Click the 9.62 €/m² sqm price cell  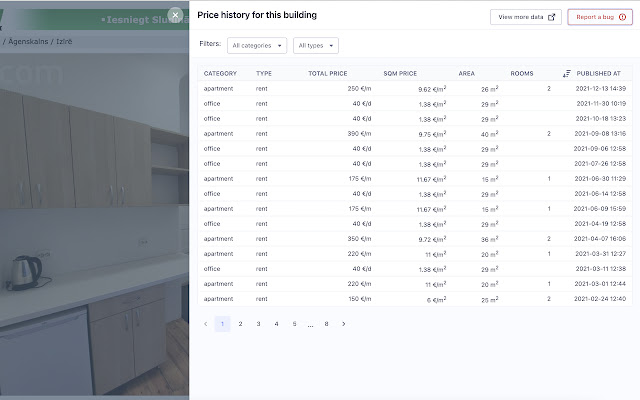(x=432, y=89)
